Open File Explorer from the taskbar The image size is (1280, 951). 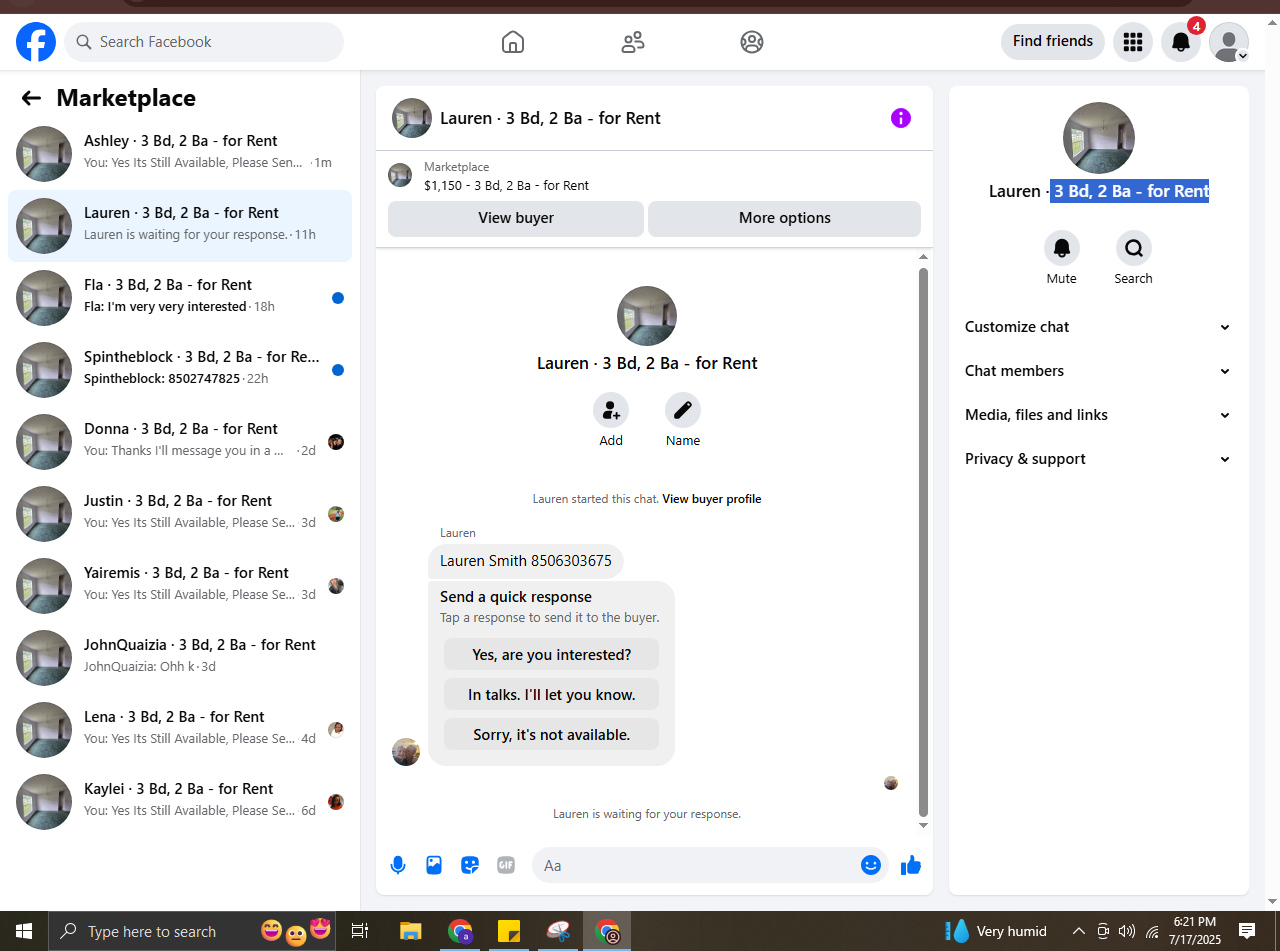pos(410,931)
